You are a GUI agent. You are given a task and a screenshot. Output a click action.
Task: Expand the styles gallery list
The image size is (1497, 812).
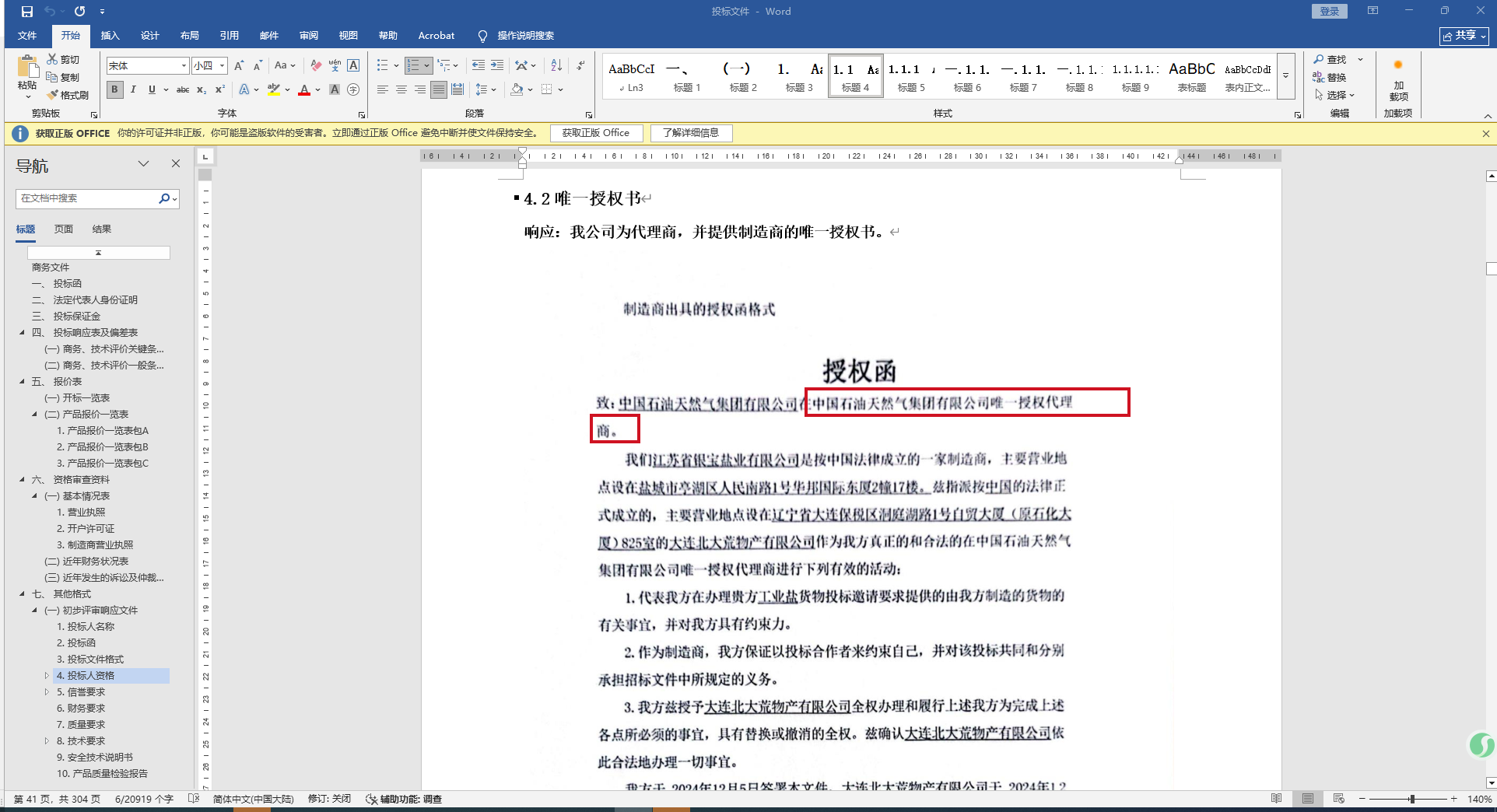1286,76
